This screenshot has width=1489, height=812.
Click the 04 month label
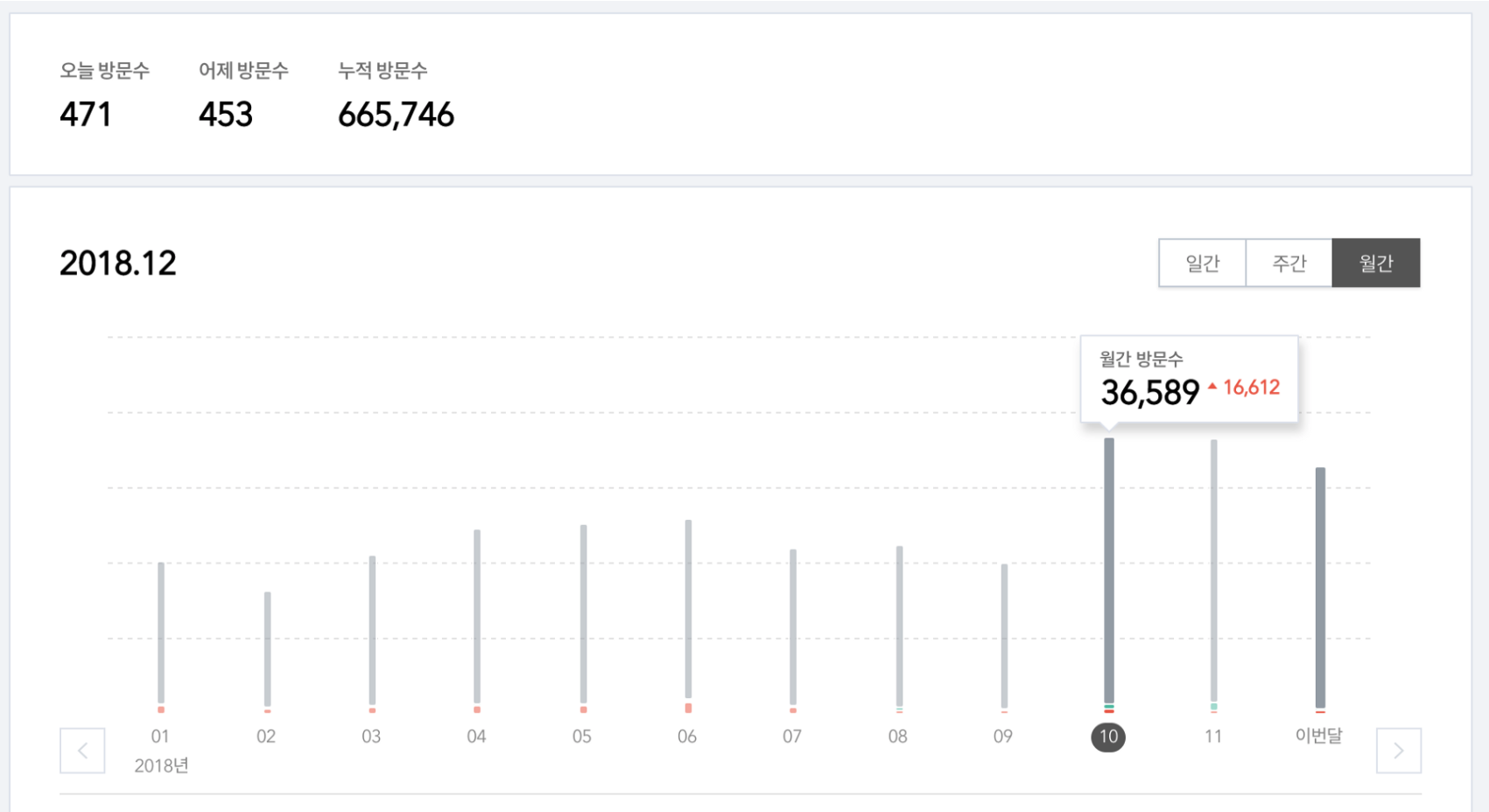[x=476, y=737]
